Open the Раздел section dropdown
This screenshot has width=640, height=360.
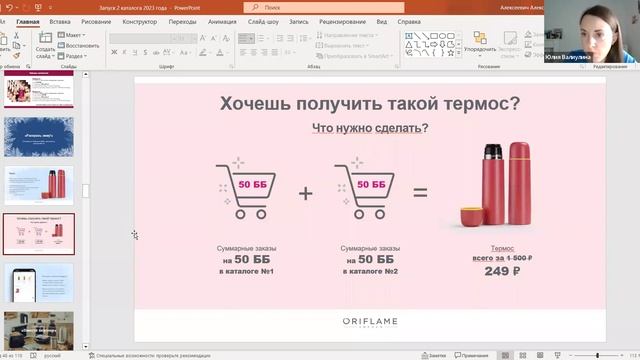coord(73,56)
